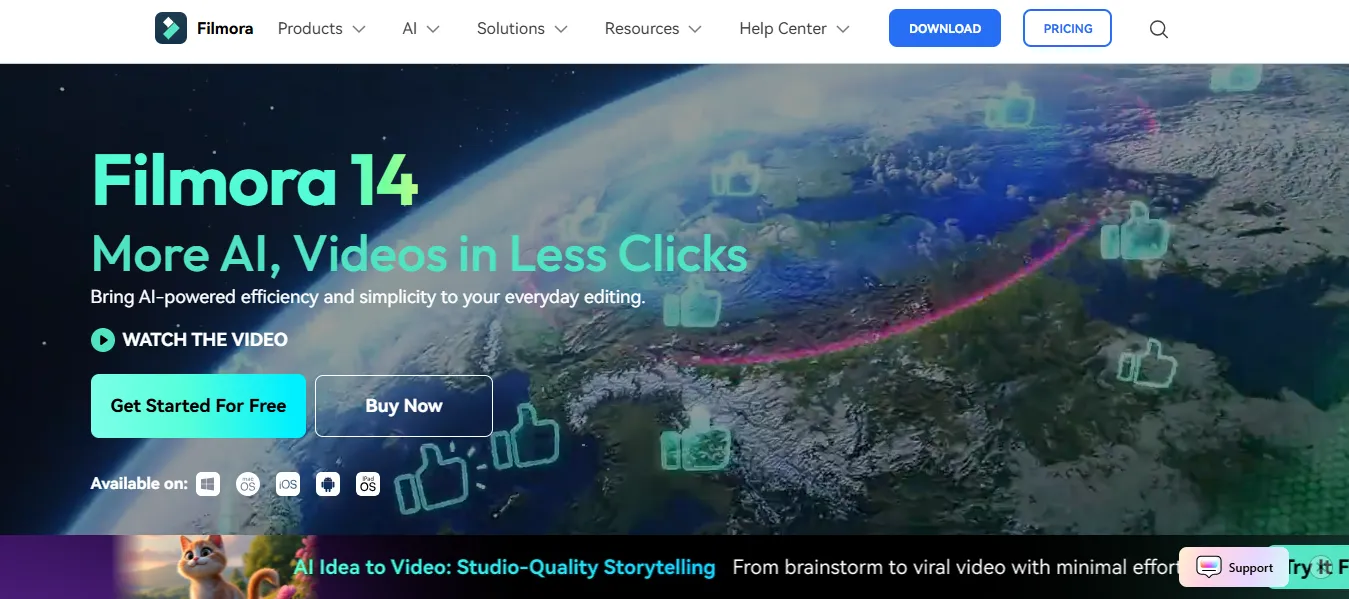This screenshot has width=1349, height=599.
Task: Select the Windows platform icon
Action: click(x=208, y=484)
